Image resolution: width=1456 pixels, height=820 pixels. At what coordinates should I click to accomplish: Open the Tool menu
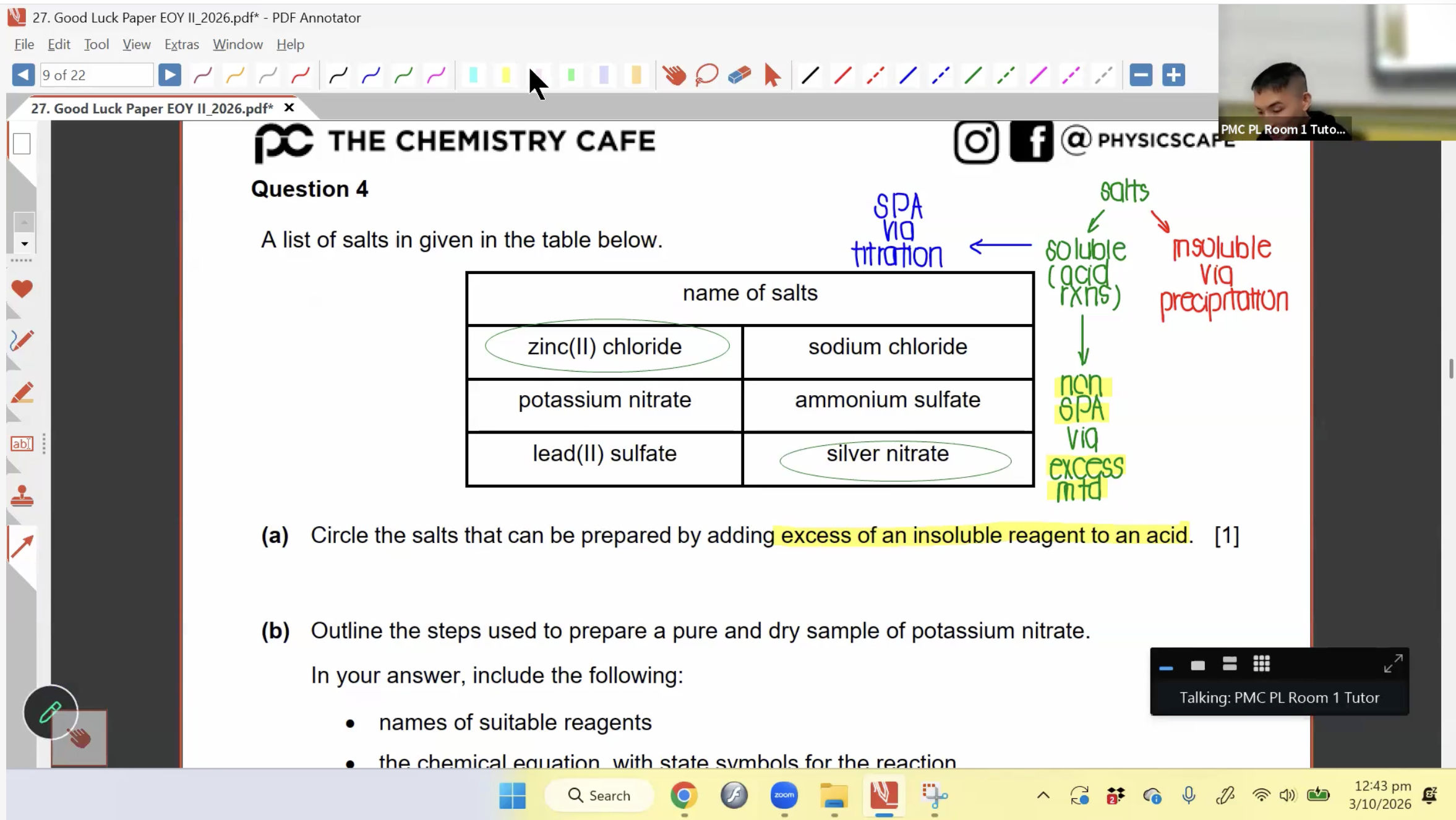pos(96,44)
